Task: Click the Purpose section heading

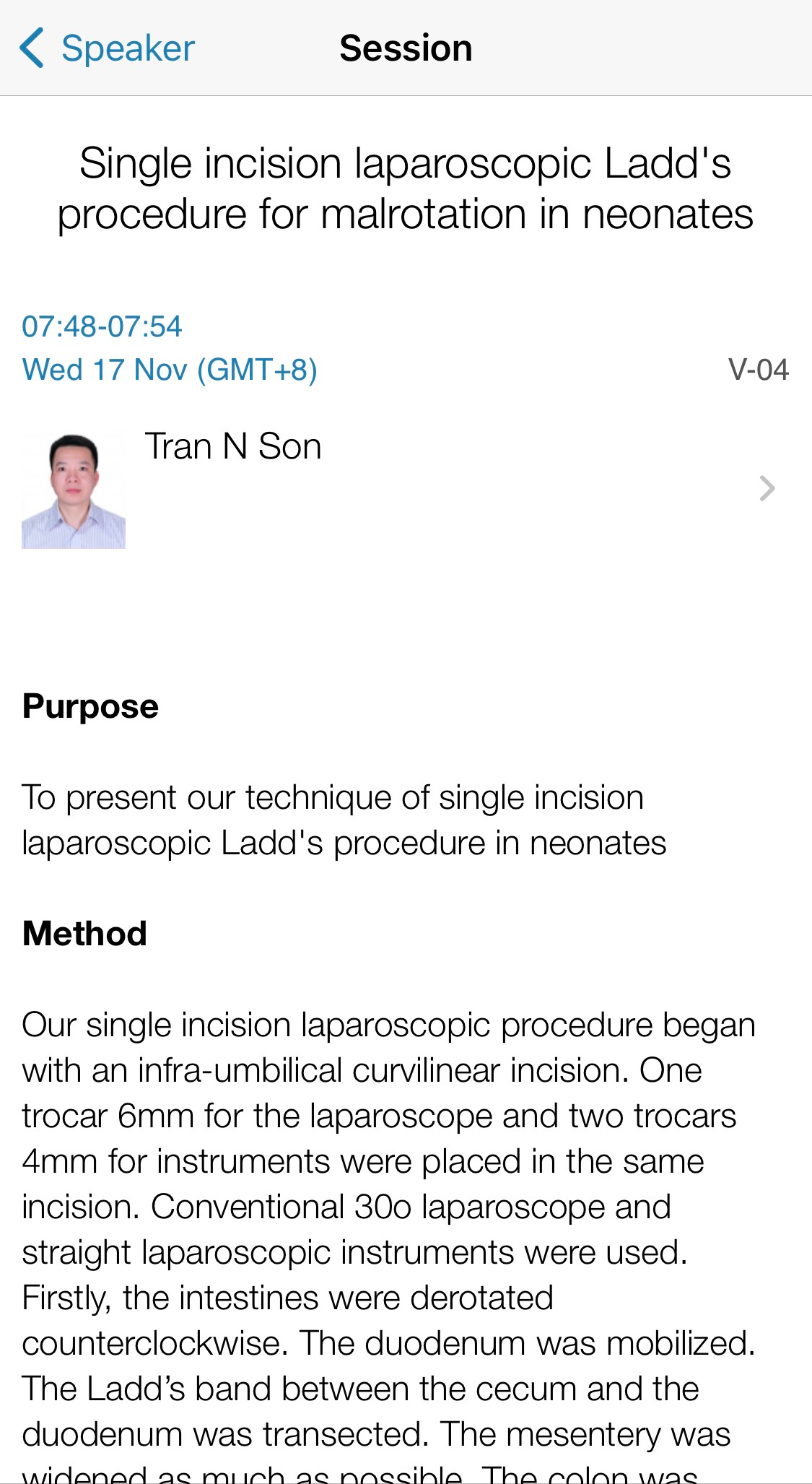Action: pyautogui.click(x=91, y=706)
